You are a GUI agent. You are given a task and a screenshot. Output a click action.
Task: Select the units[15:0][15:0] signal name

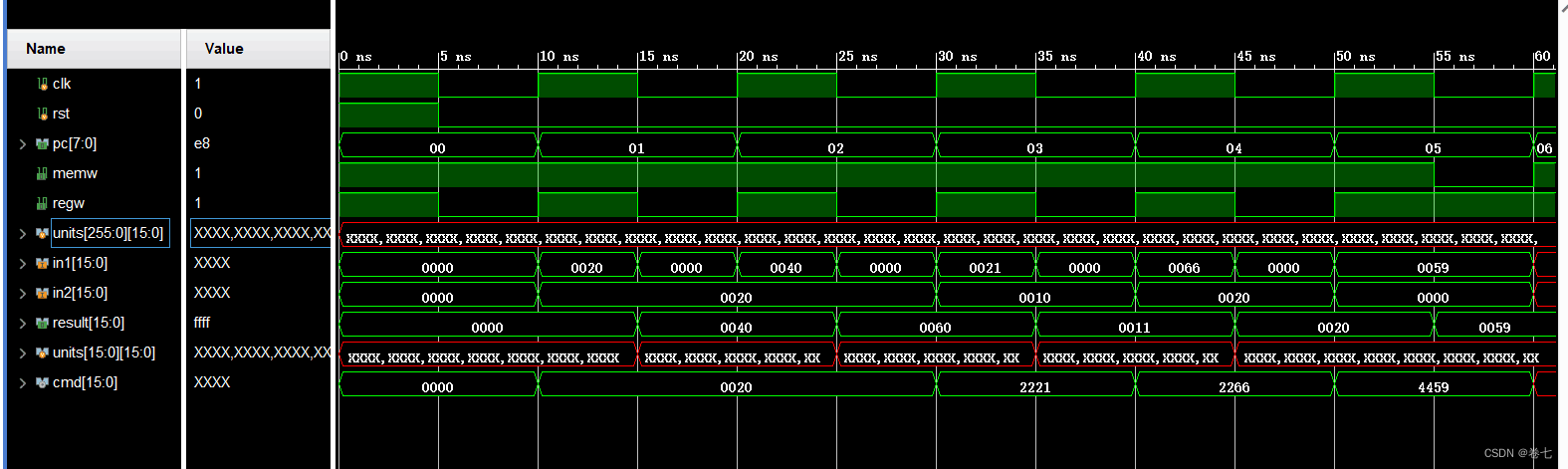pyautogui.click(x=105, y=352)
